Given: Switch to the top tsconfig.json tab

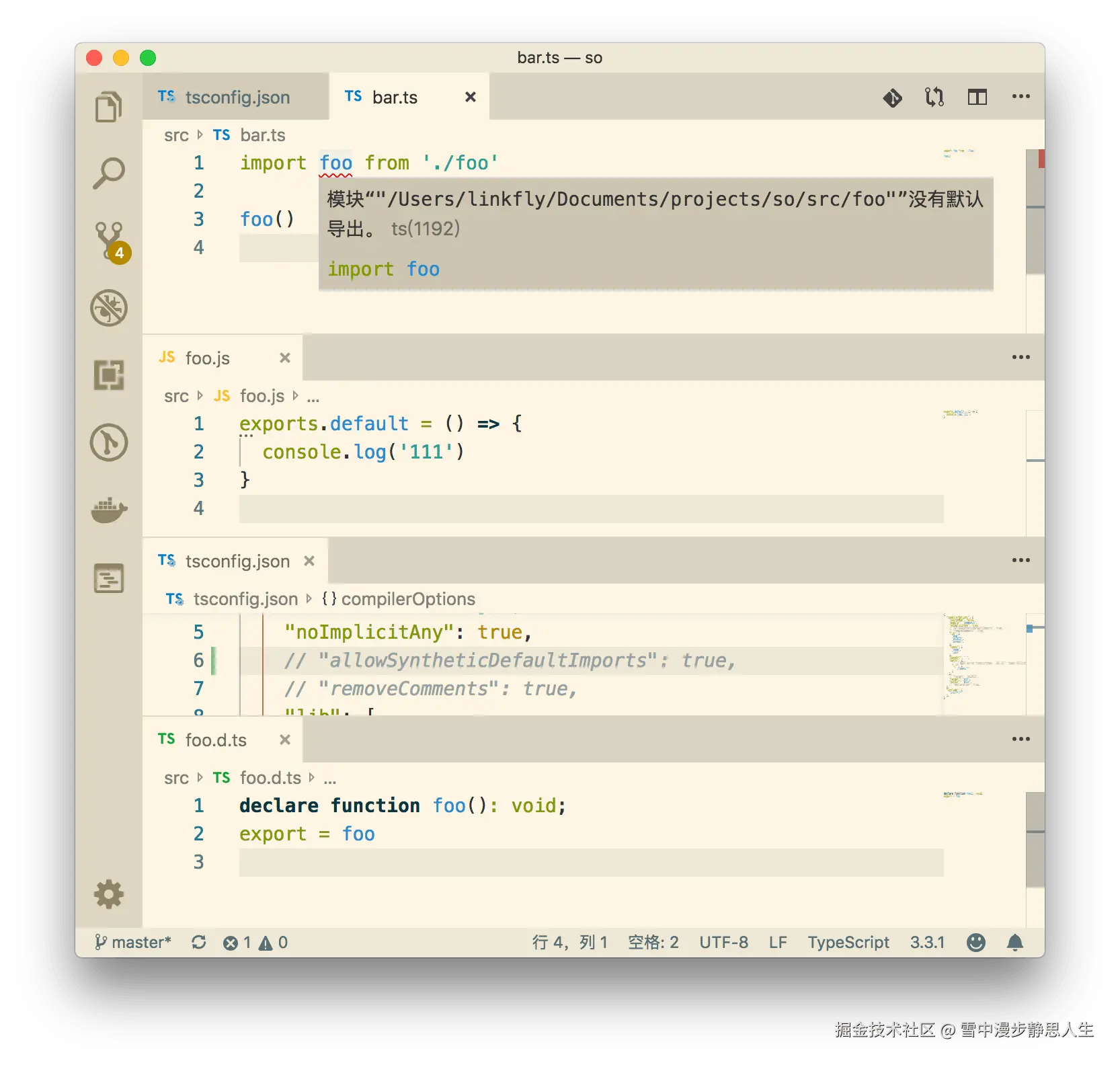Looking at the screenshot, I should coord(235,97).
